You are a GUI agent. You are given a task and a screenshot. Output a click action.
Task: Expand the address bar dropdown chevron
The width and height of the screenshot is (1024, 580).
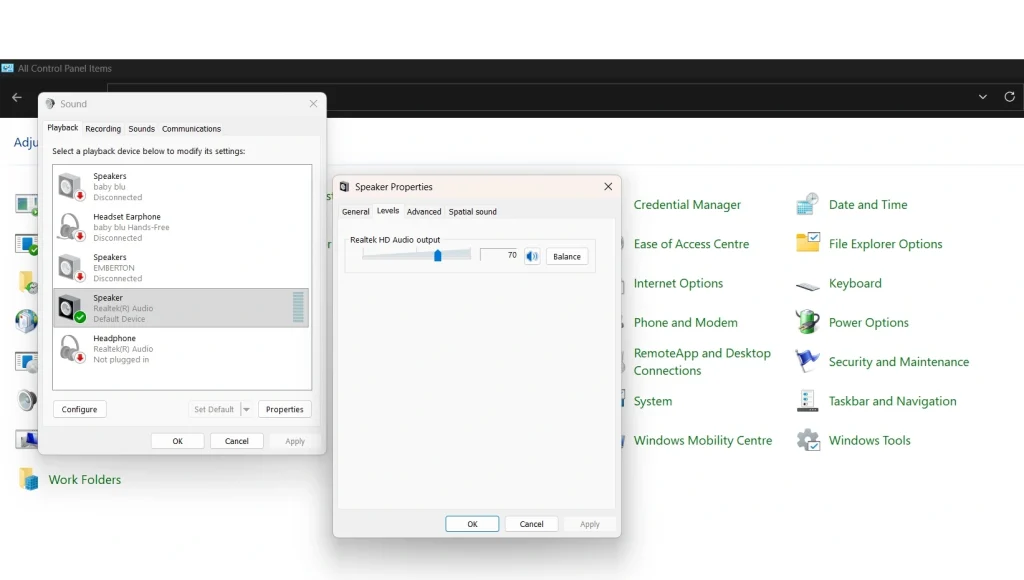click(x=982, y=97)
